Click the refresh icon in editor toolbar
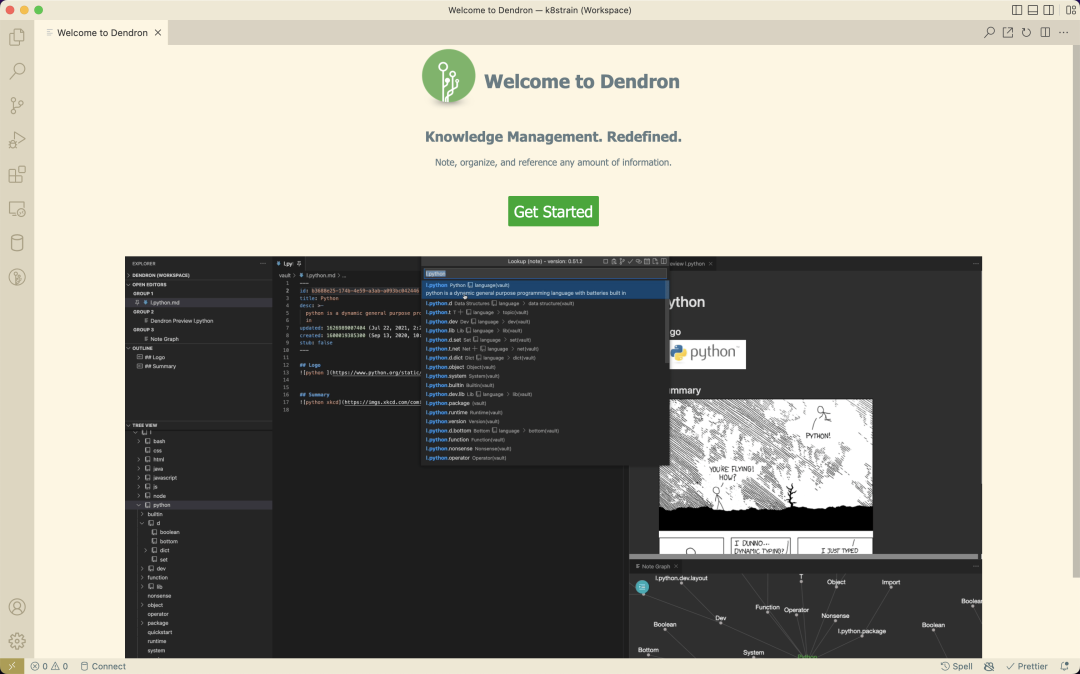The width and height of the screenshot is (1080, 674). (x=1026, y=32)
